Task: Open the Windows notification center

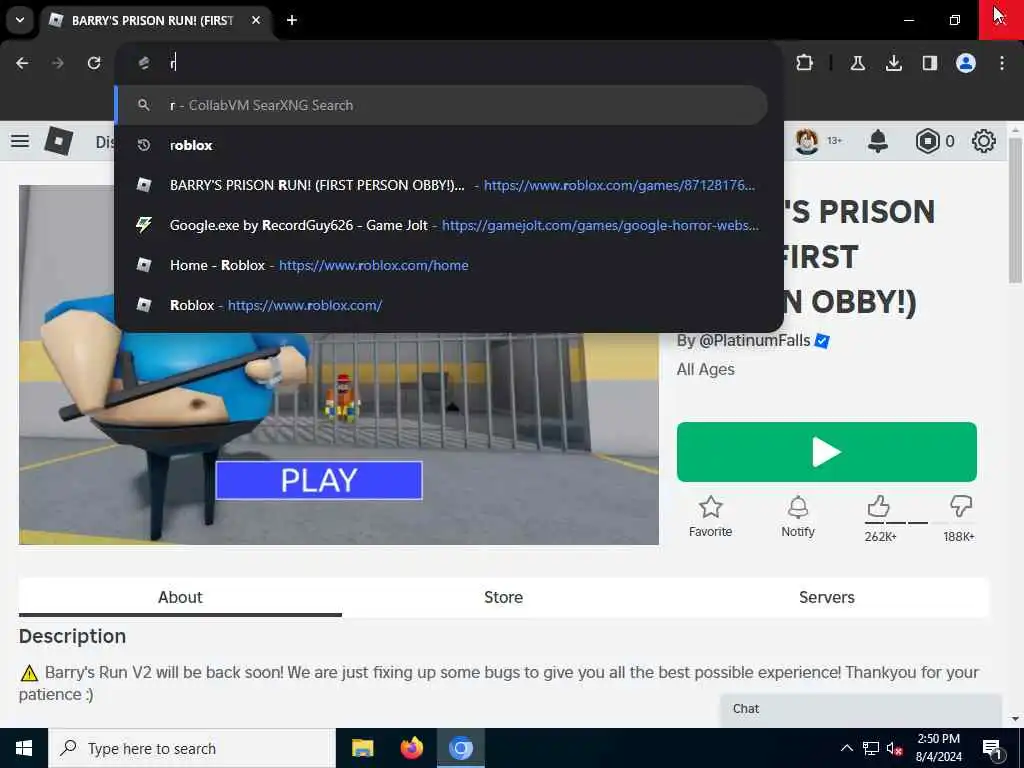Action: [992, 748]
